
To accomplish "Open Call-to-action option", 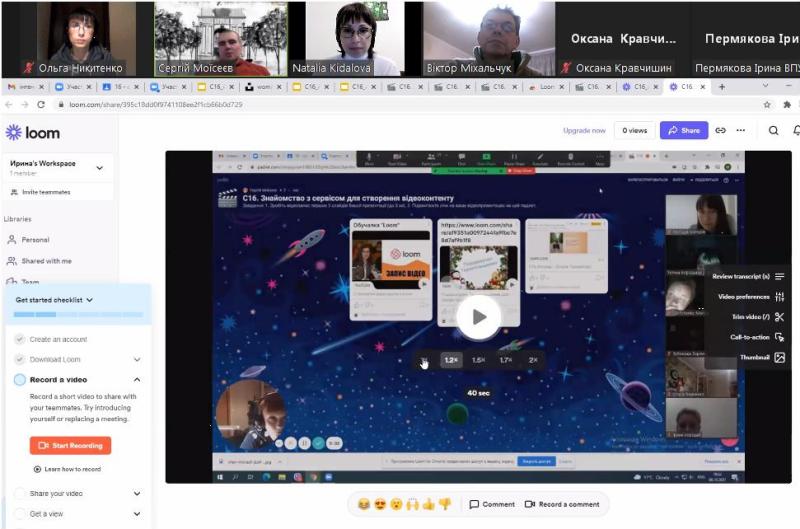I will [x=779, y=337].
